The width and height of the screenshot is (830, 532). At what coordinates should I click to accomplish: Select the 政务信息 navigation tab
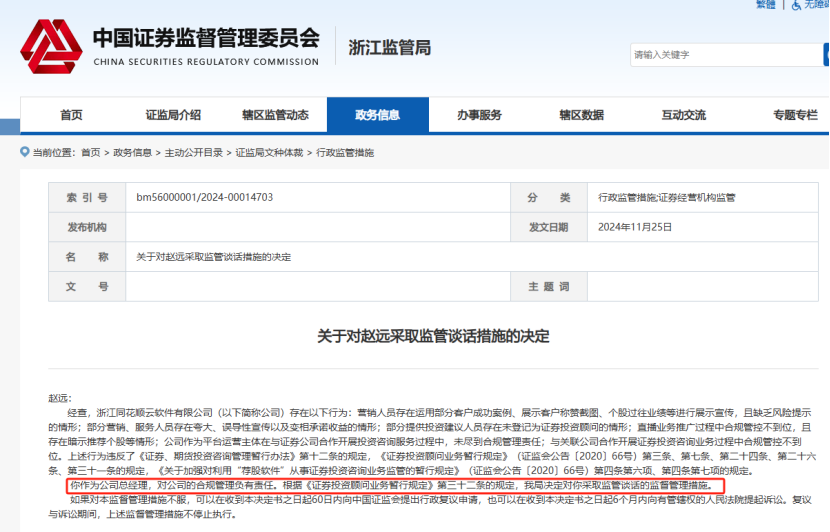(377, 115)
